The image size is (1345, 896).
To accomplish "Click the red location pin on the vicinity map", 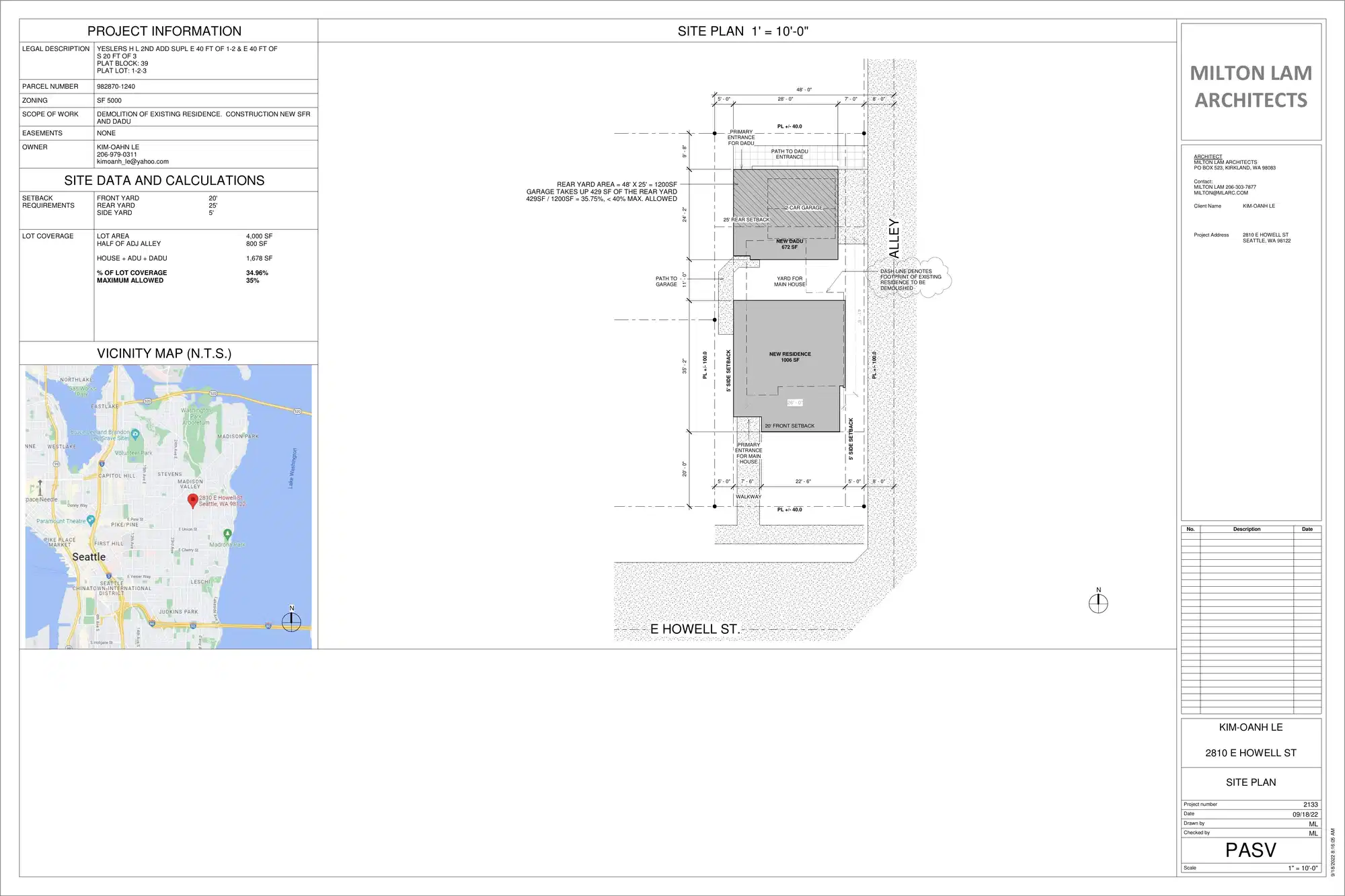I will point(193,501).
